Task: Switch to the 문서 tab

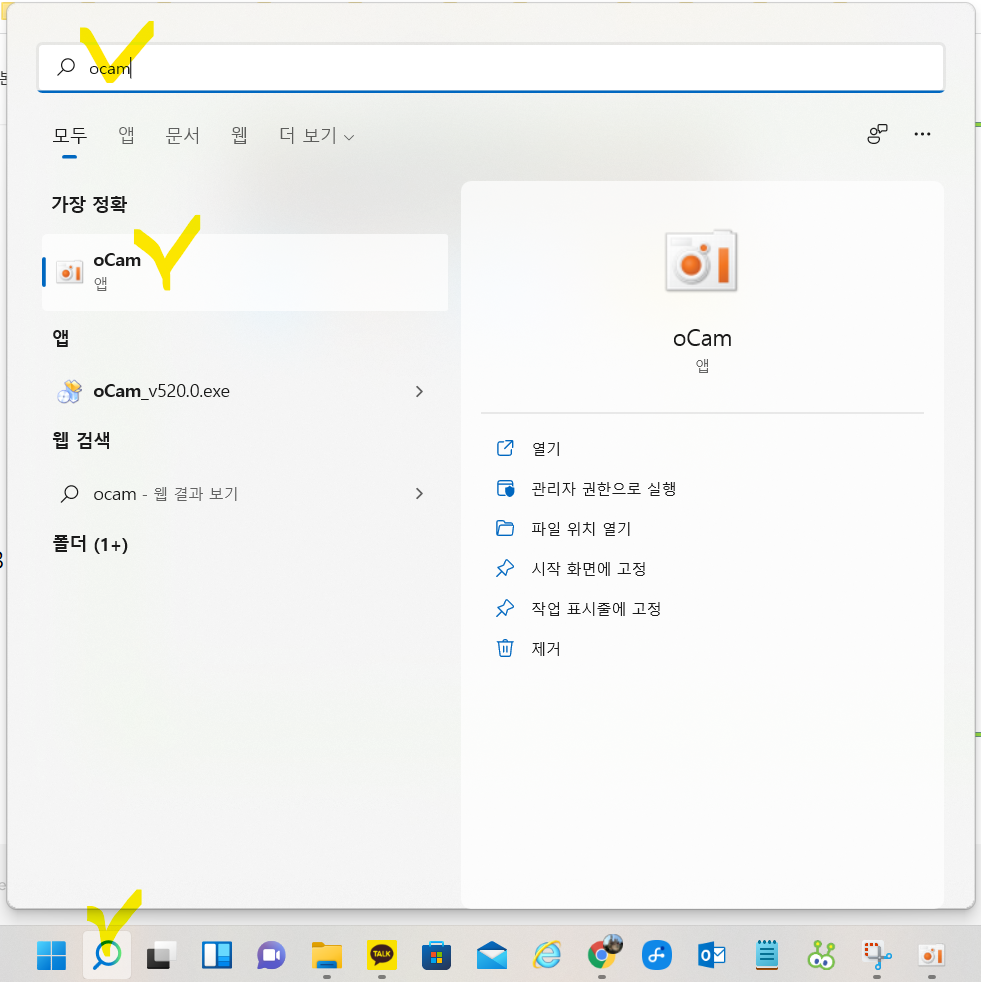Action: [182, 135]
